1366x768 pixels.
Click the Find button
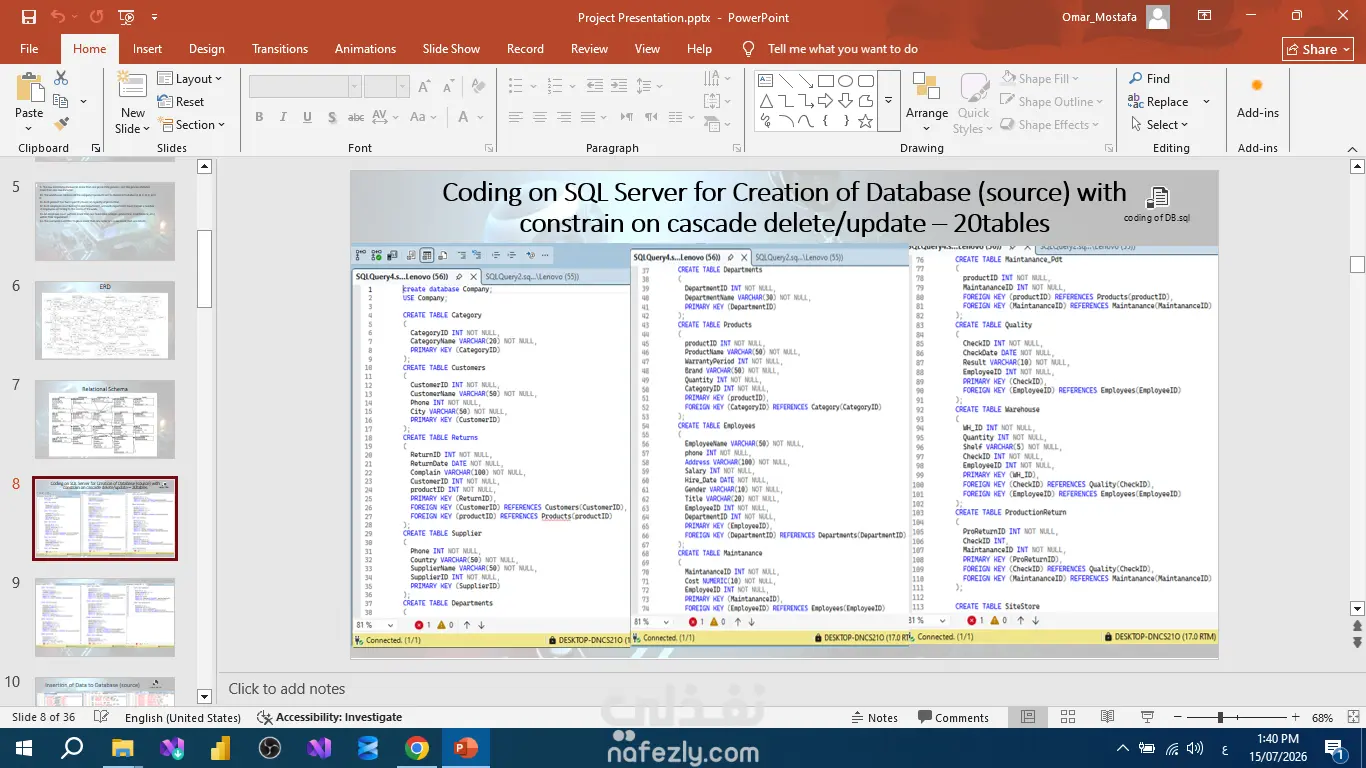1149,79
